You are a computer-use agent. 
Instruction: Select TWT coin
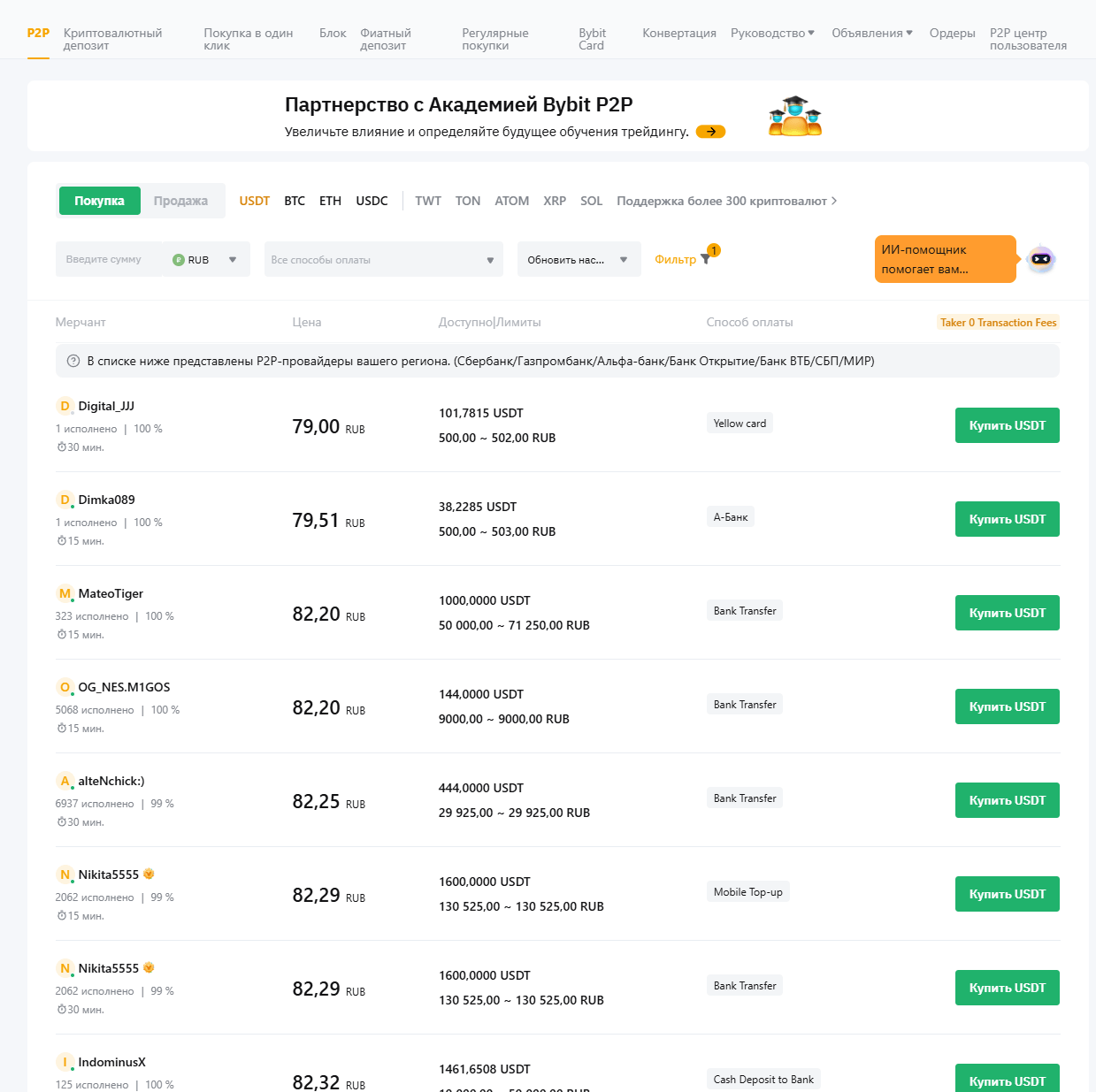[428, 201]
